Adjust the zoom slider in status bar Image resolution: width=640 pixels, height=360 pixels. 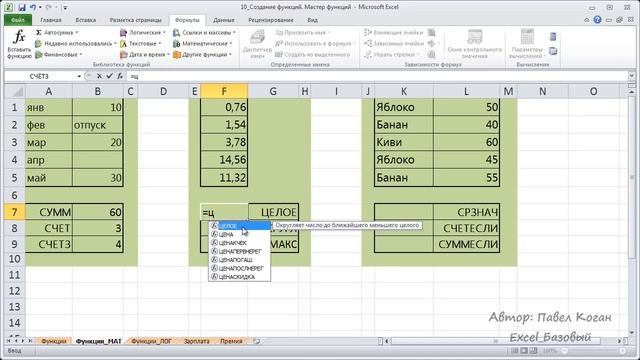coord(594,351)
